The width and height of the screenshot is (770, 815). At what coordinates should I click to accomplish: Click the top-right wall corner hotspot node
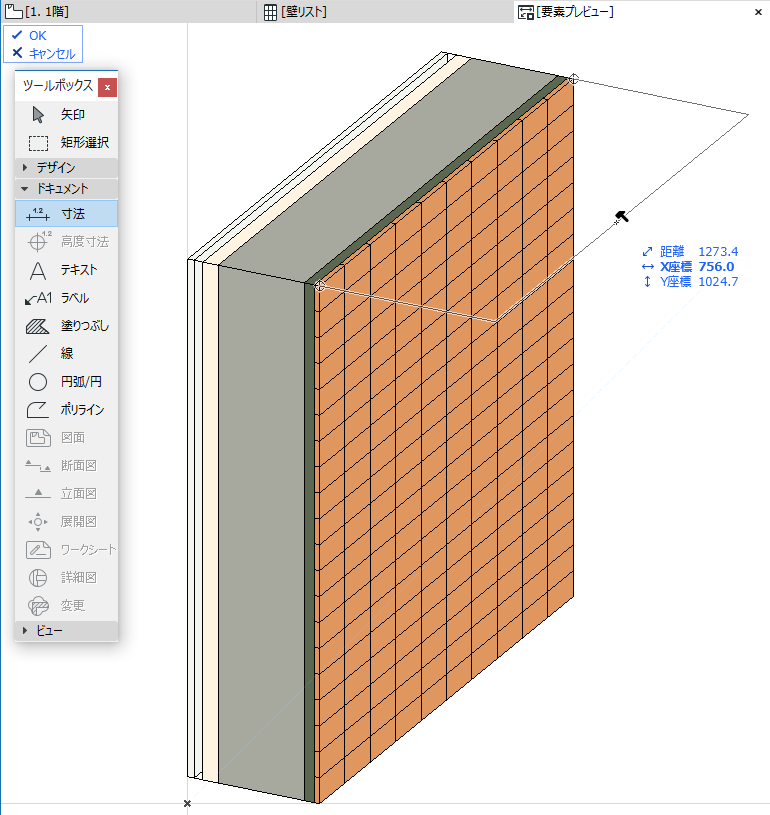(573, 79)
